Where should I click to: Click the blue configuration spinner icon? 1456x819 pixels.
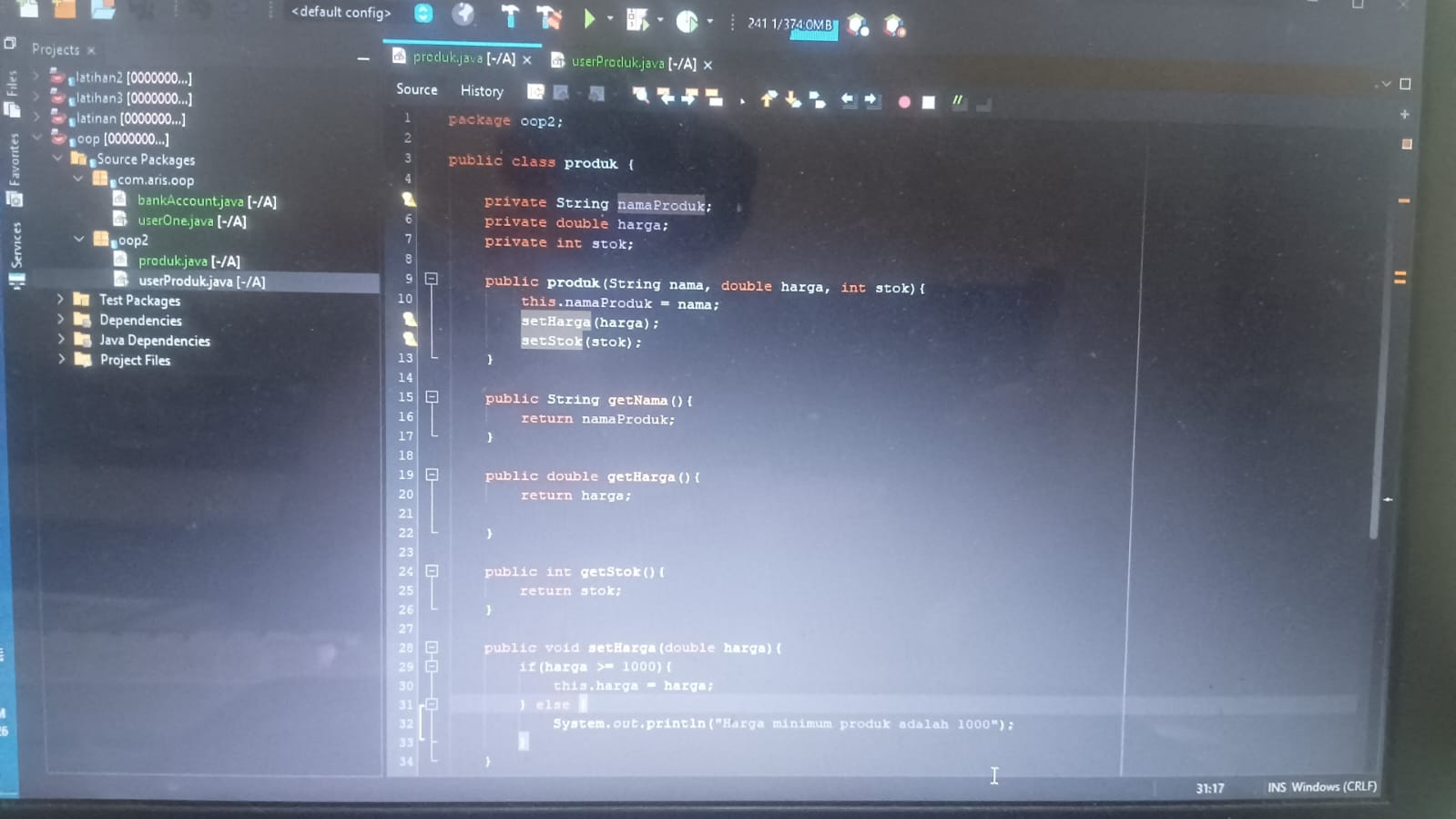pyautogui.click(x=423, y=13)
